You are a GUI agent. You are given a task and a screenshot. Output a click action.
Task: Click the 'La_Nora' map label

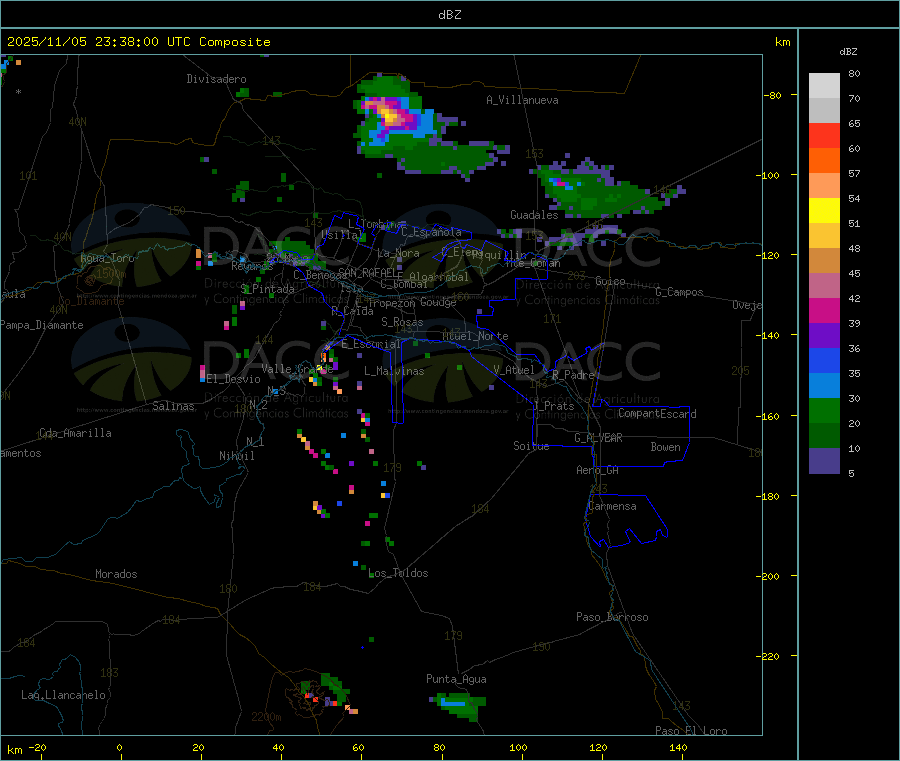(398, 253)
